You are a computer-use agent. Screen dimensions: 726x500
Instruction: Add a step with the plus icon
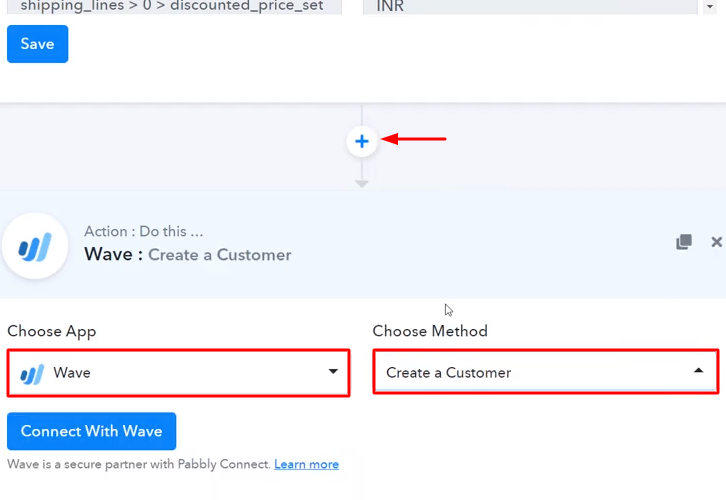point(362,141)
